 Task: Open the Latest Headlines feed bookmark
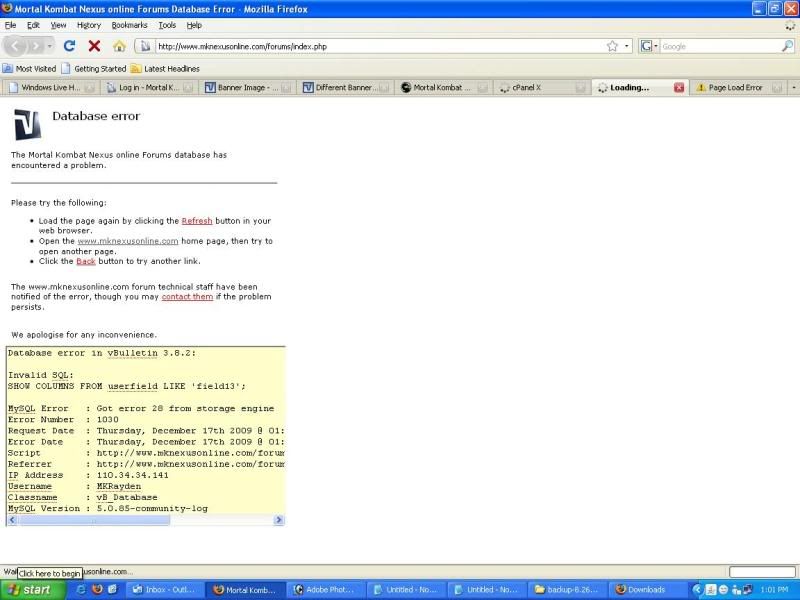point(165,68)
